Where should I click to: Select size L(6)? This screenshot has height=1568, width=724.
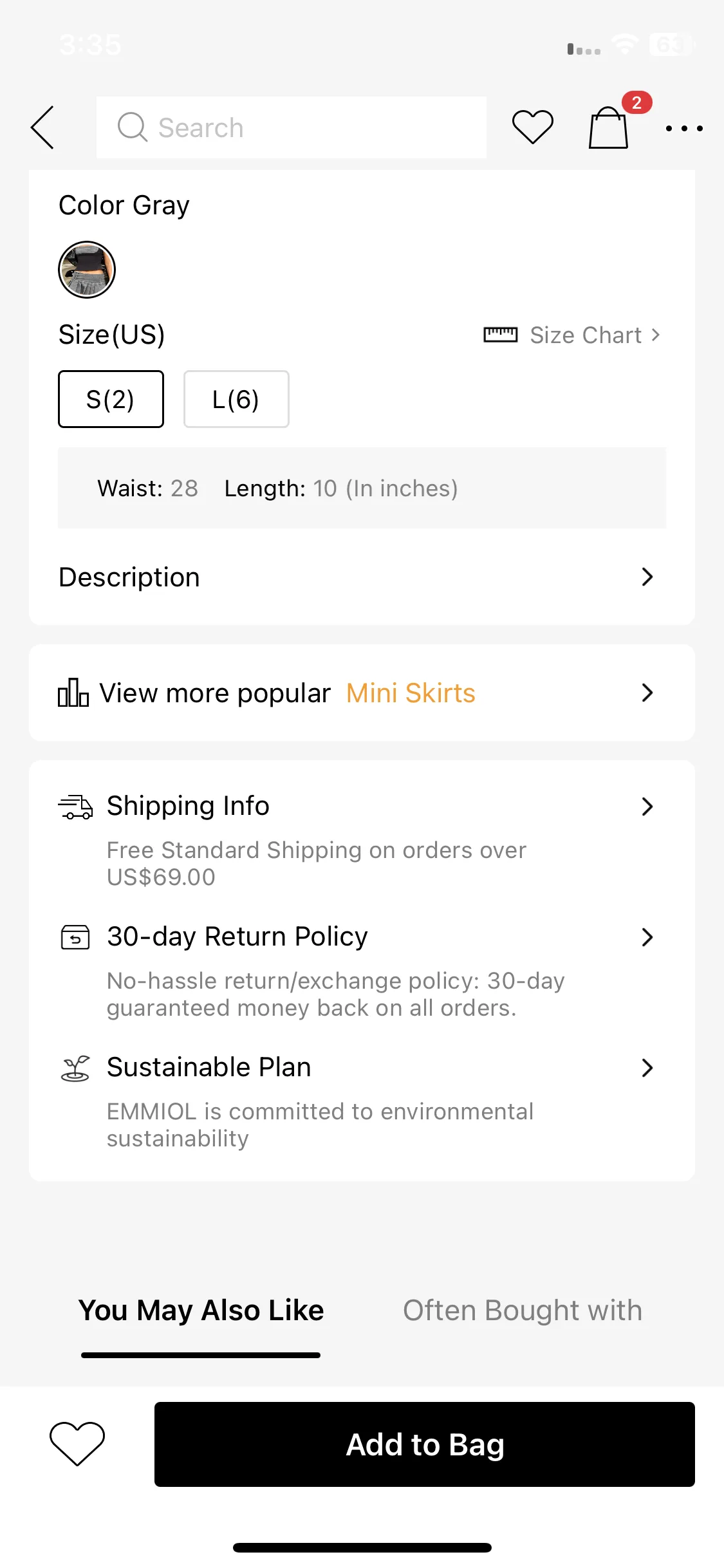click(236, 399)
